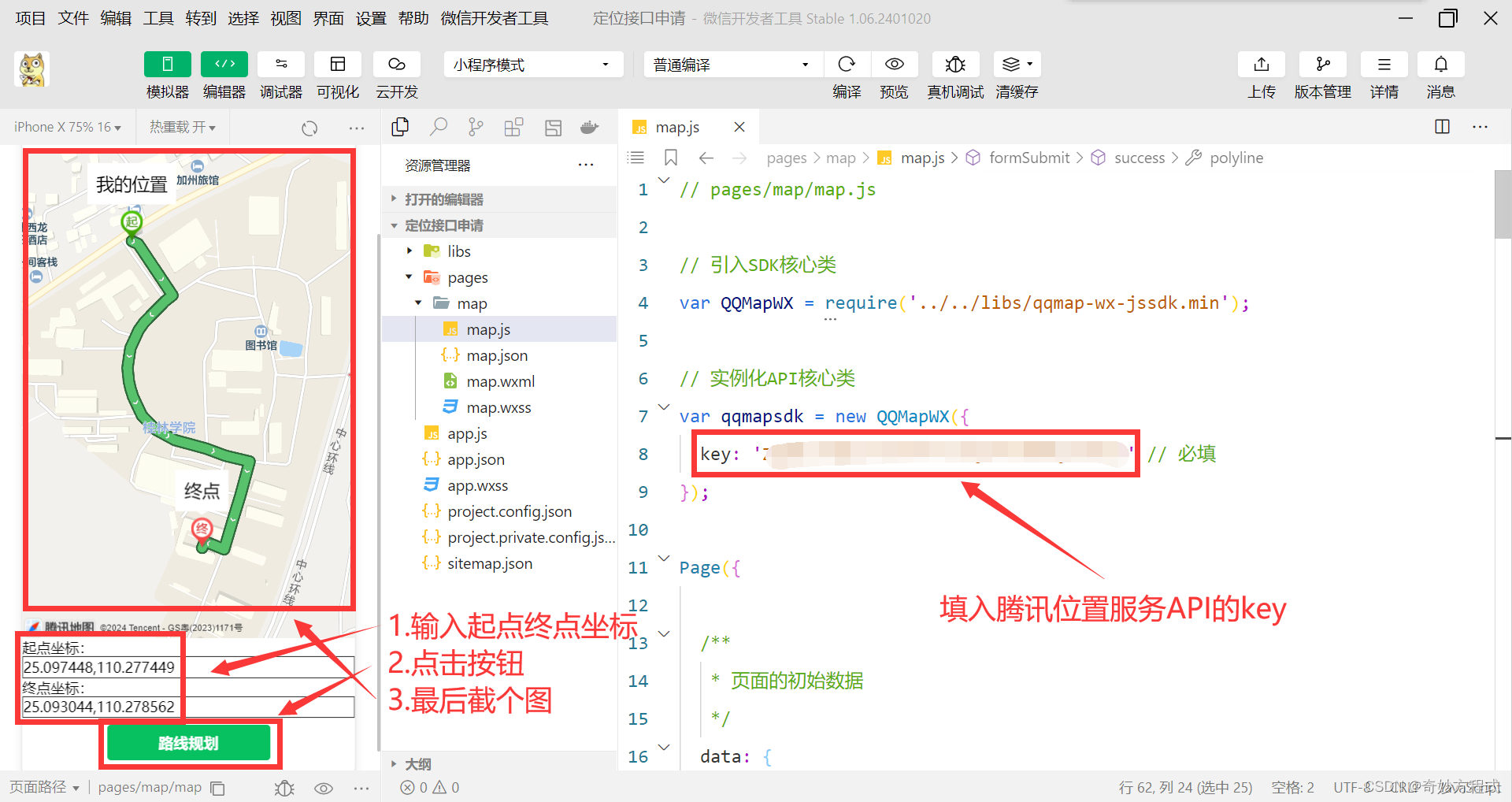Open simulator more options ellipsis
The image size is (1512, 802).
tap(357, 128)
